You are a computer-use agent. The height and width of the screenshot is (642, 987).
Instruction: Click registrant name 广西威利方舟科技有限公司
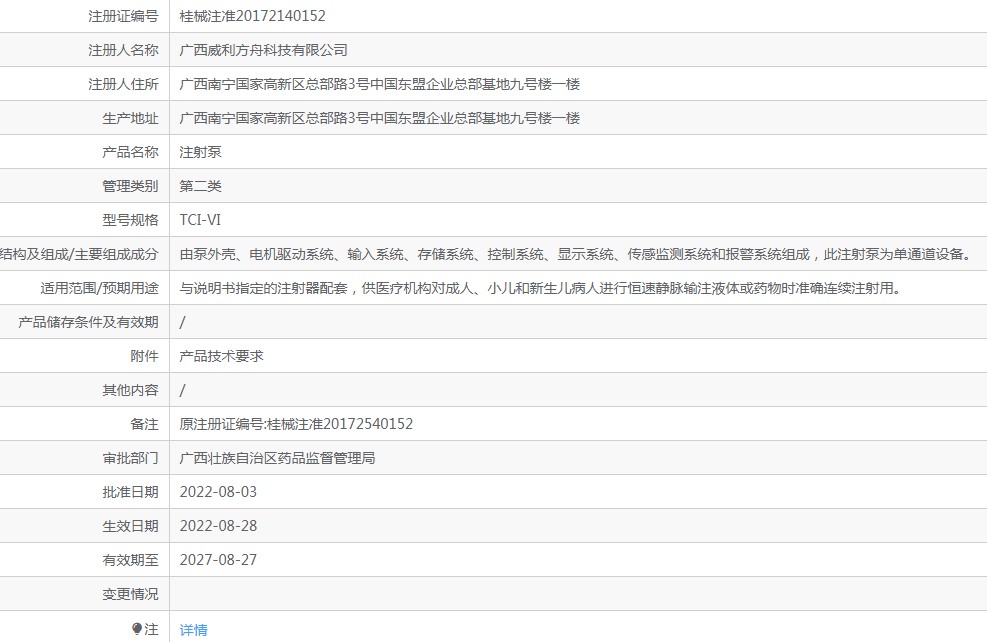pos(263,50)
